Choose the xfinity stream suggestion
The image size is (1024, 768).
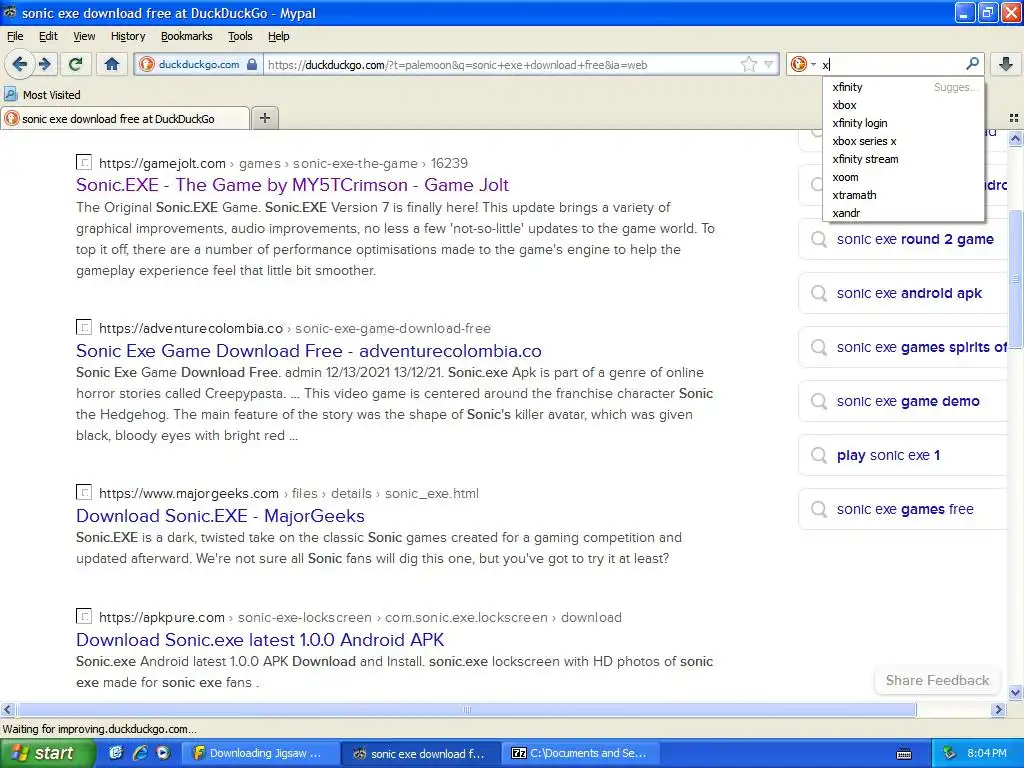[x=904, y=159]
